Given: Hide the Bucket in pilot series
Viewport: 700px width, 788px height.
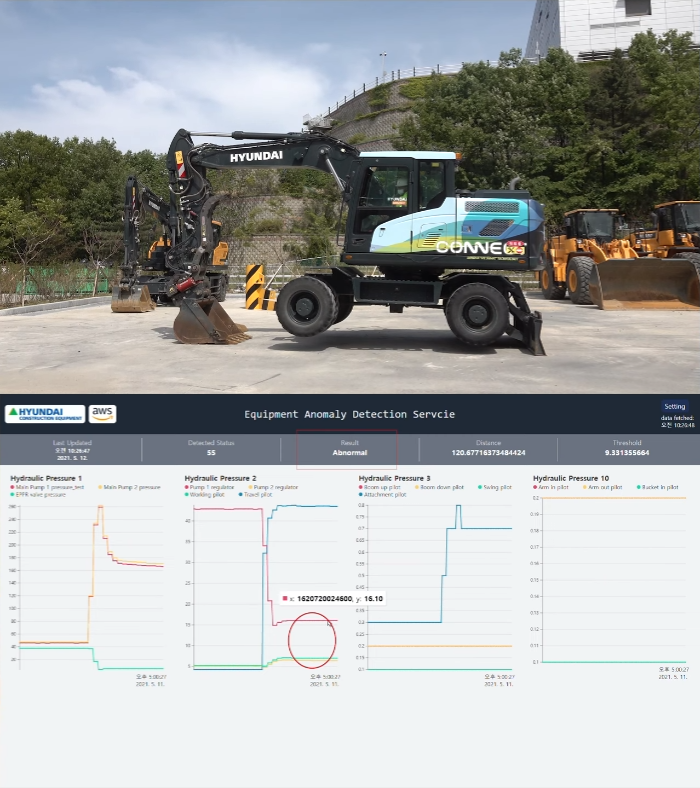Looking at the screenshot, I should (661, 487).
